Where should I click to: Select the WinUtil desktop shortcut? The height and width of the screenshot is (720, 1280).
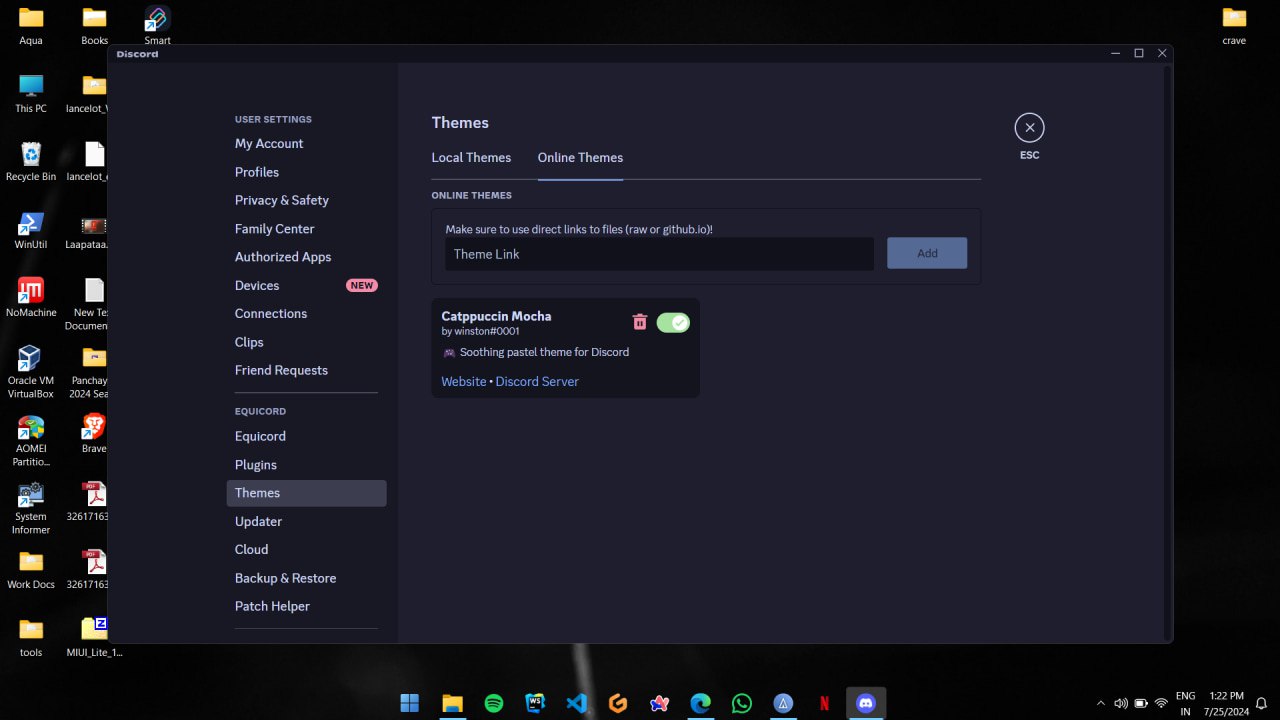click(31, 230)
